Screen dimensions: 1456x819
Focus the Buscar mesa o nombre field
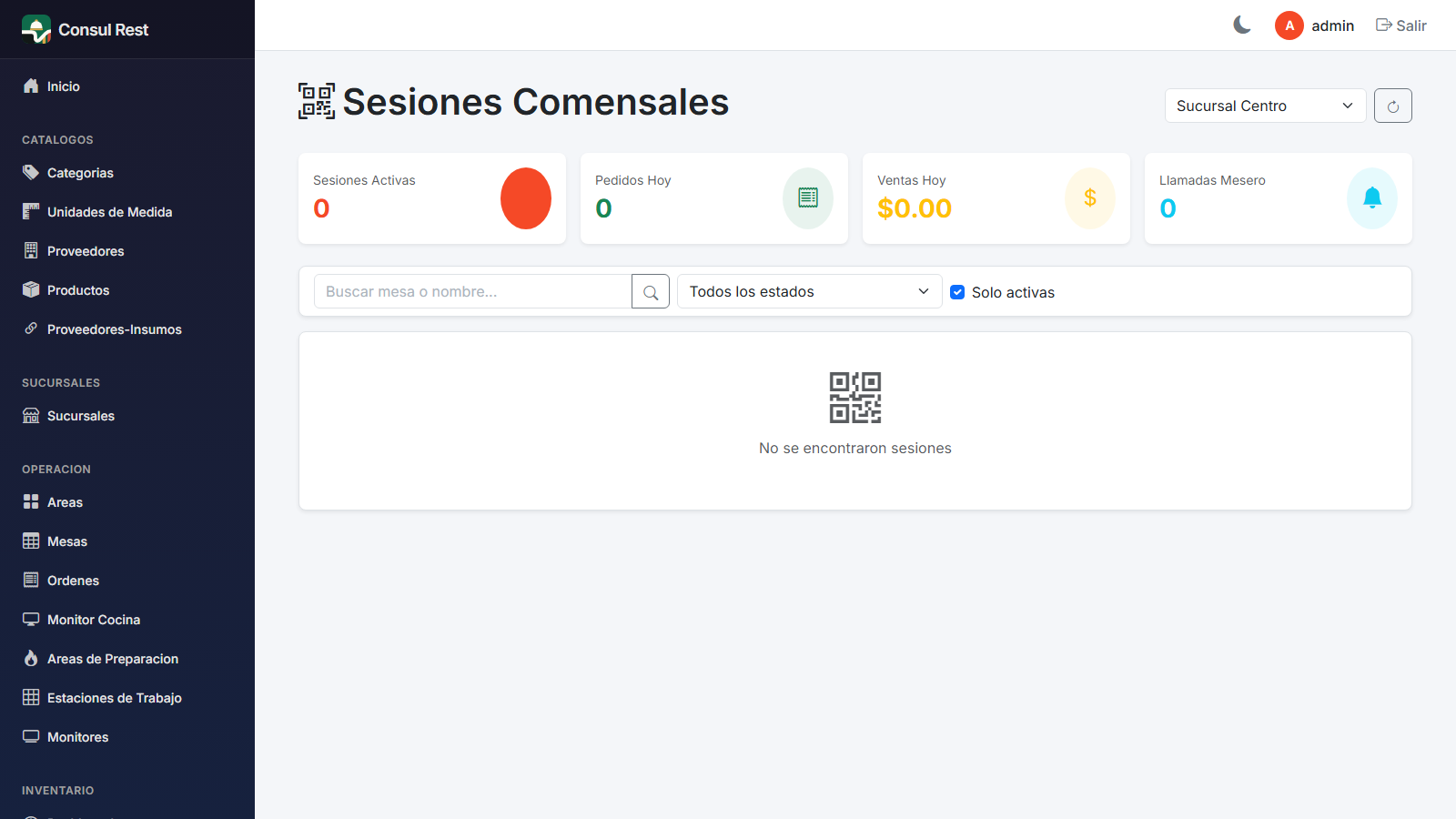pos(472,291)
